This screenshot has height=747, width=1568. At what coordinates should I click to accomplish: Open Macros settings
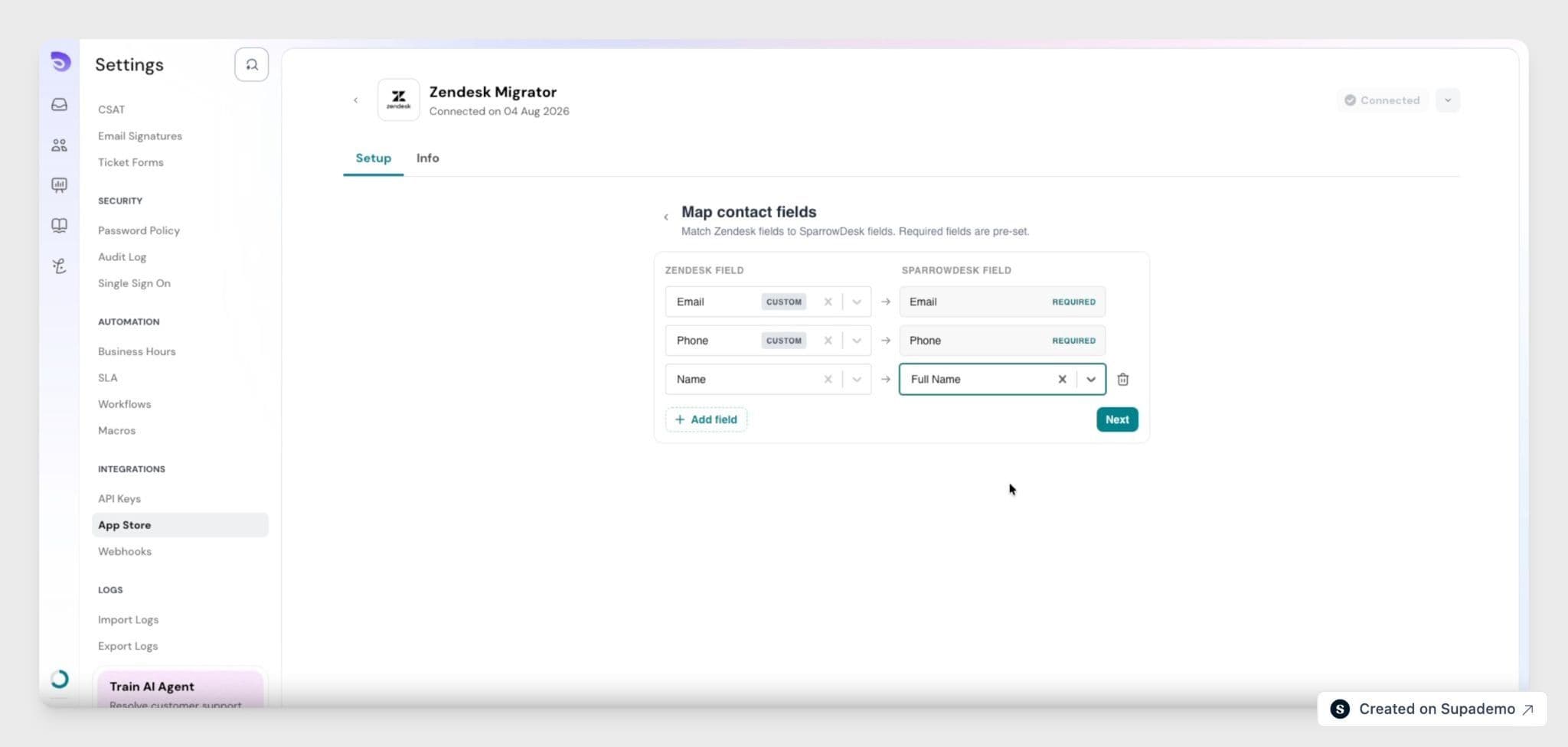coord(117,431)
